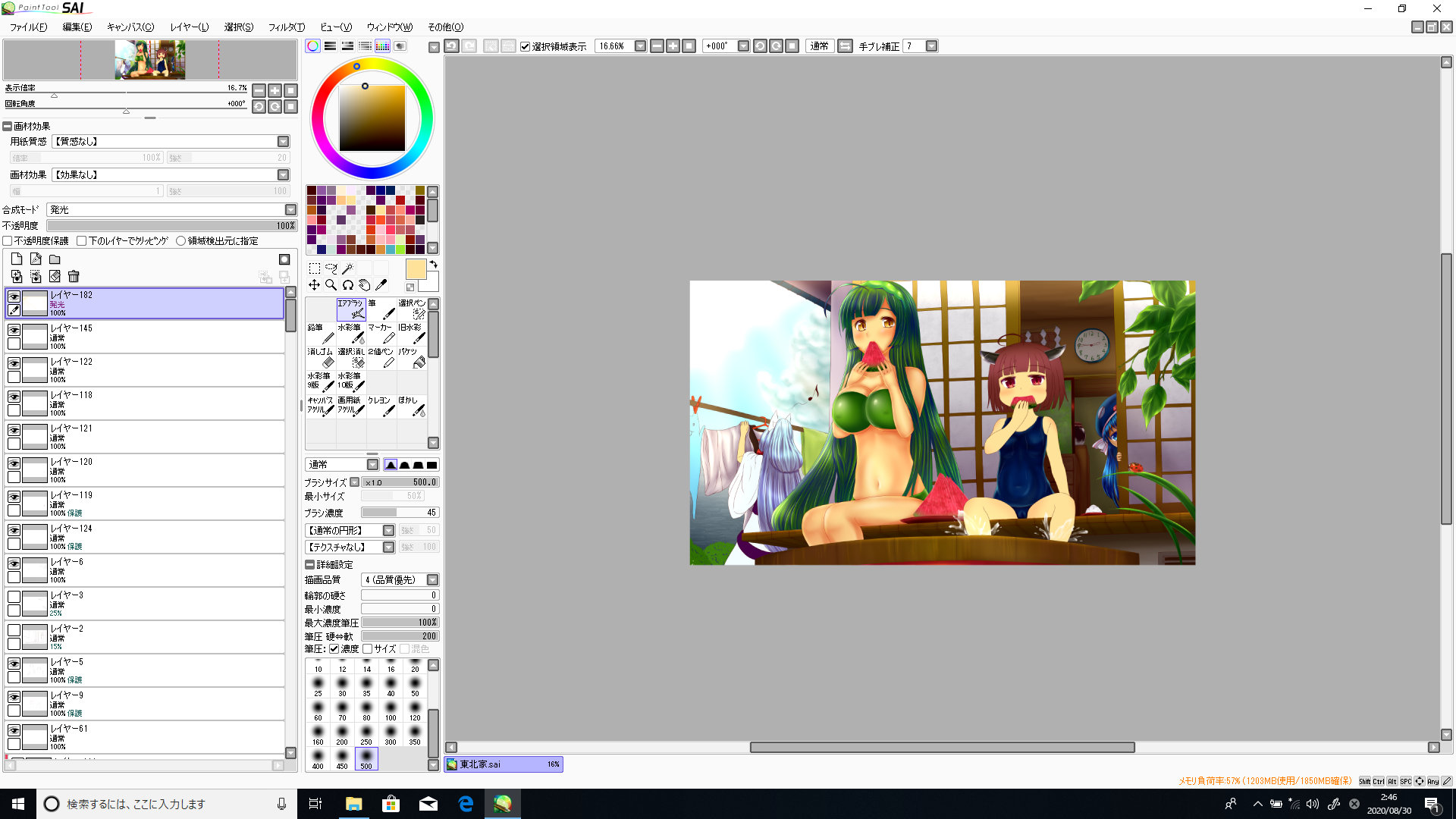The image size is (1456, 819).
Task: Create a new normal layer
Action: coord(17,259)
